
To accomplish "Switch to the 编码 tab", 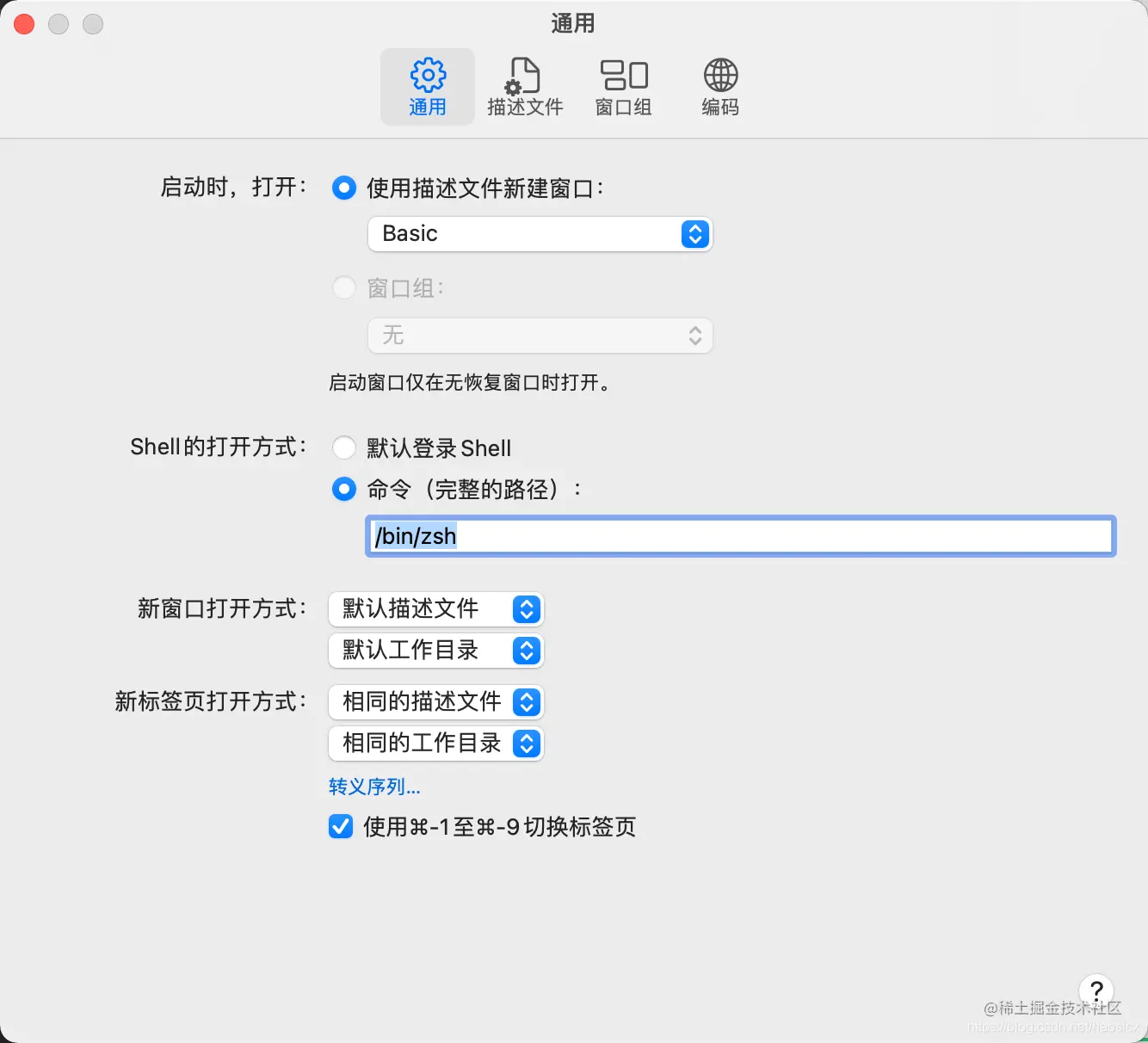I will (719, 86).
